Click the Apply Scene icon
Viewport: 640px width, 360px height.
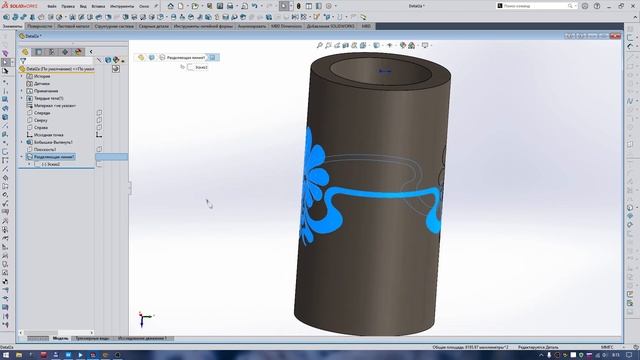point(411,45)
